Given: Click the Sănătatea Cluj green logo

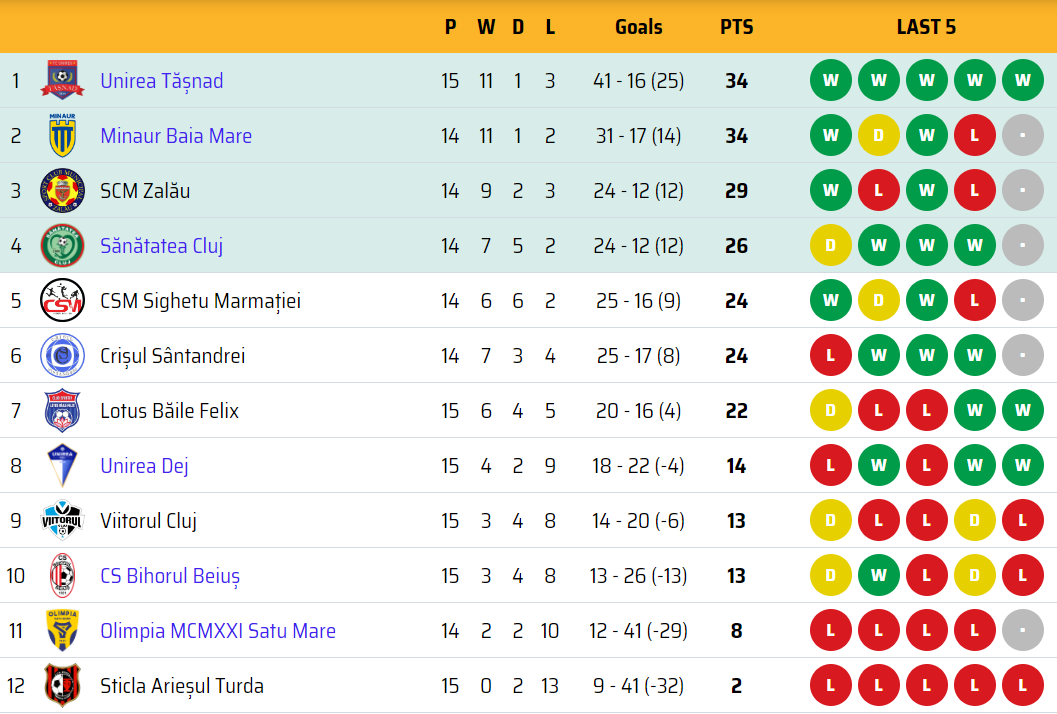Looking at the screenshot, I should point(62,246).
